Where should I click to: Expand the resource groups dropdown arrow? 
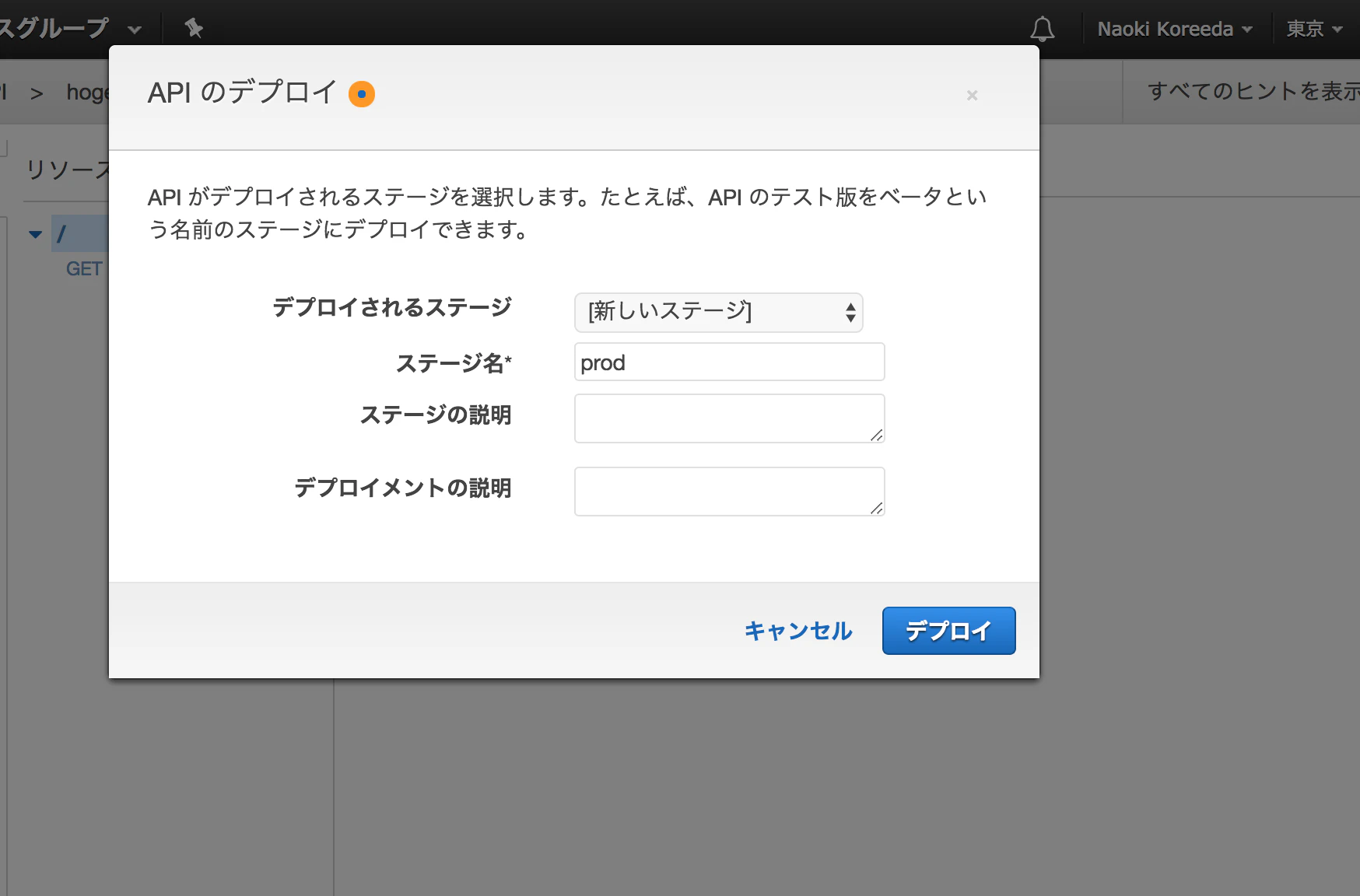coord(135,30)
